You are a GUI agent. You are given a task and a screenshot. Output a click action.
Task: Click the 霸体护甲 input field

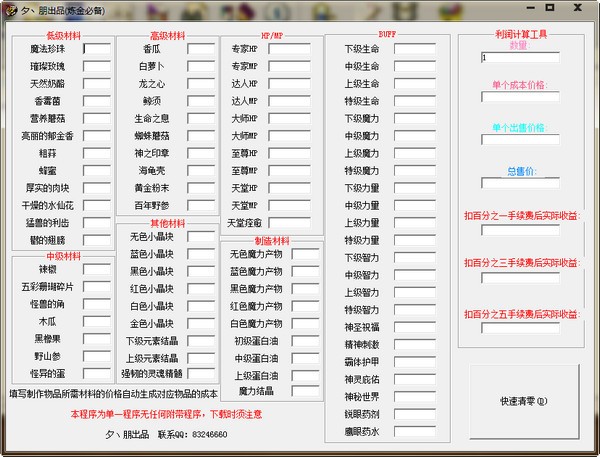(x=415, y=362)
